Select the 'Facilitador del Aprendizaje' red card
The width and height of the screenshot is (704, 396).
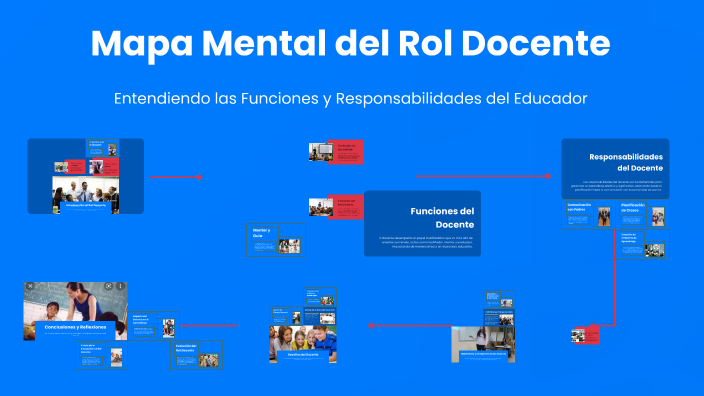(345, 152)
